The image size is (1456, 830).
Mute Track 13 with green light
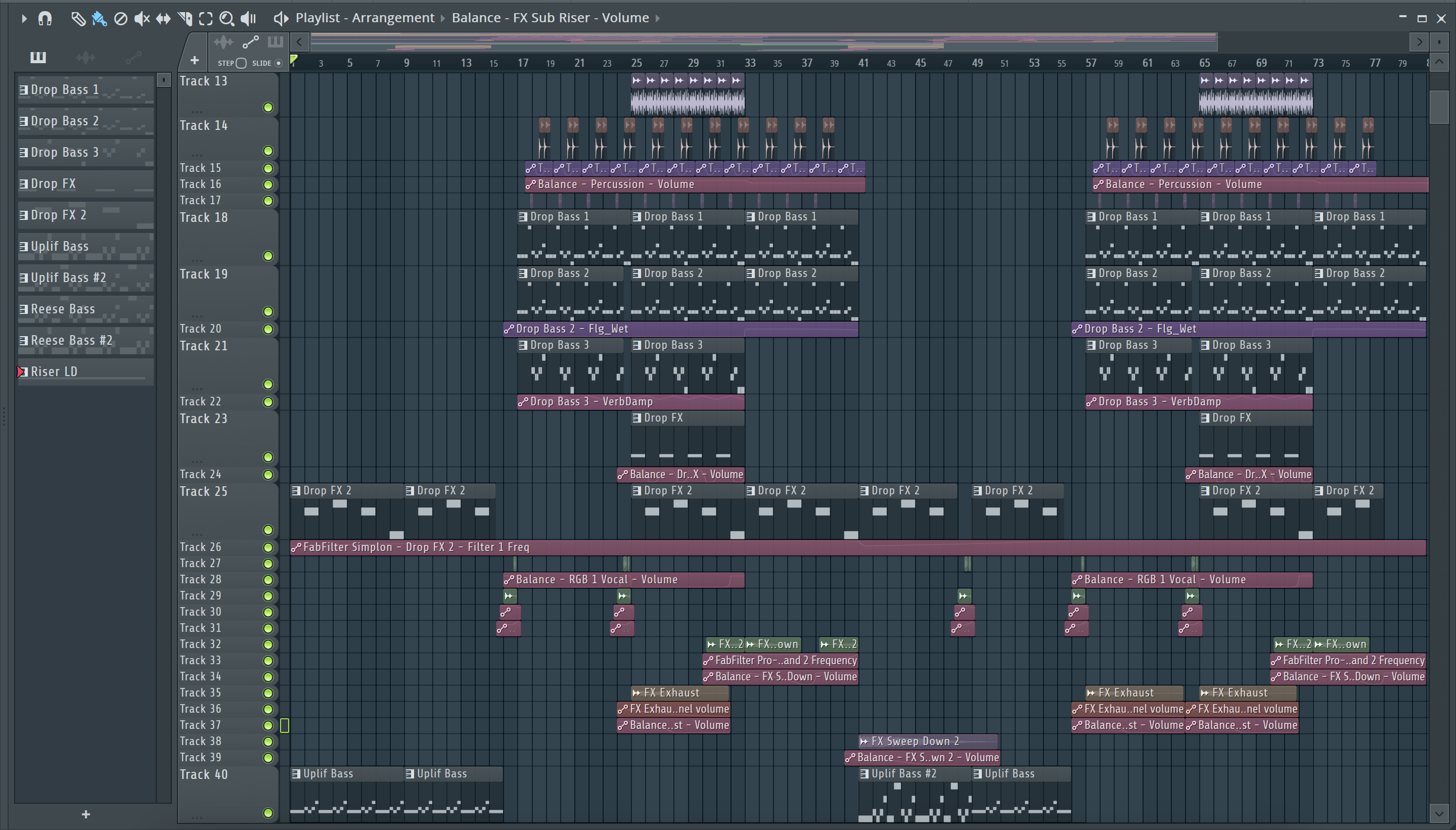268,107
